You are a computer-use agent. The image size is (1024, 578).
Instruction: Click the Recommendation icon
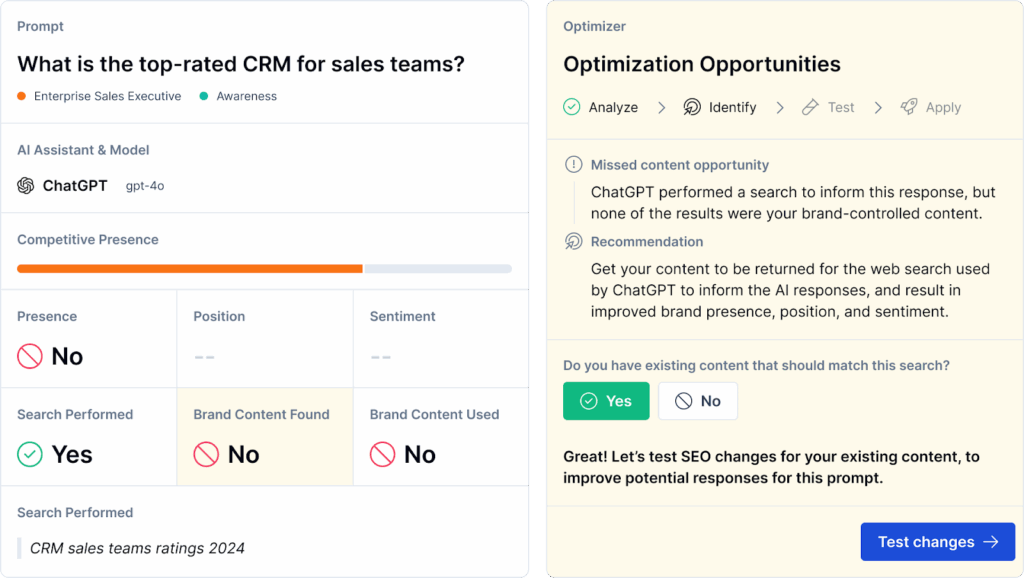pos(573,241)
